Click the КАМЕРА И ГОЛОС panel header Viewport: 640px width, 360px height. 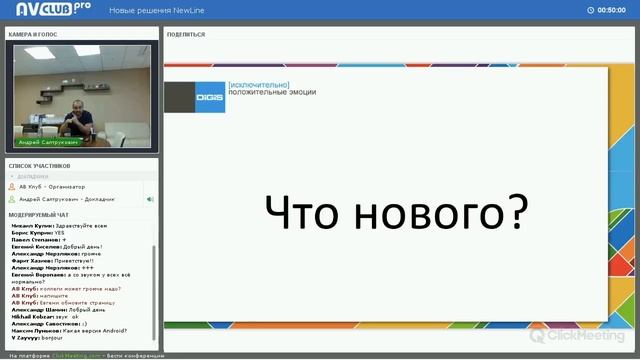(33, 35)
